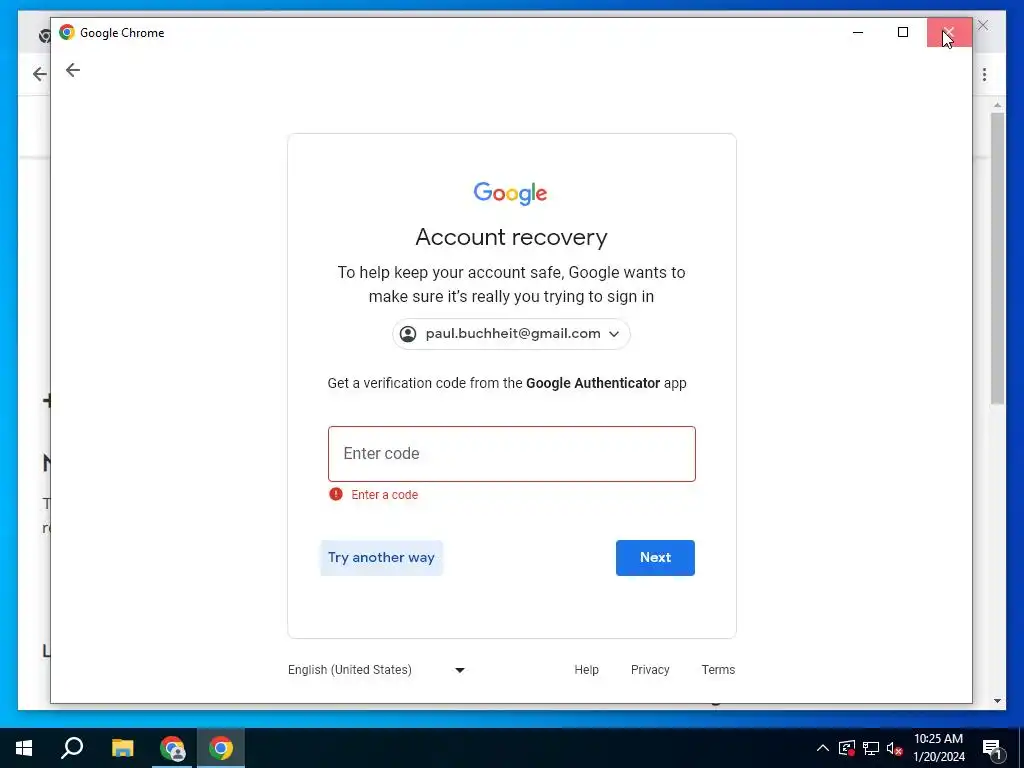Screen dimensions: 1024x768
Task: Minimize the Google Chrome popup window
Action: [858, 33]
